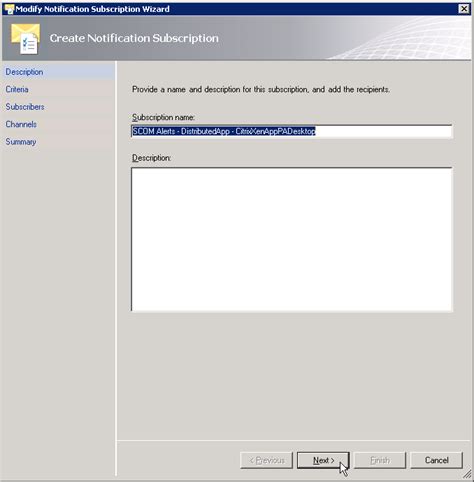Image resolution: width=474 pixels, height=482 pixels.
Task: Click the envelope subscription header icon
Action: pyautogui.click(x=25, y=39)
